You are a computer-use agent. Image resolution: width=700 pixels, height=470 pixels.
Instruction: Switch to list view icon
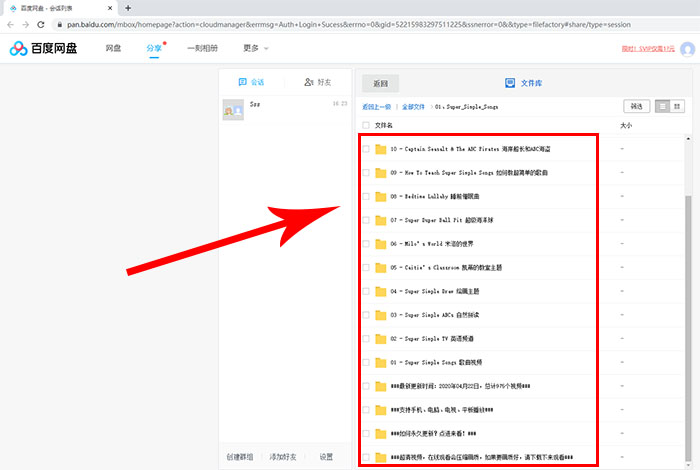click(x=662, y=106)
